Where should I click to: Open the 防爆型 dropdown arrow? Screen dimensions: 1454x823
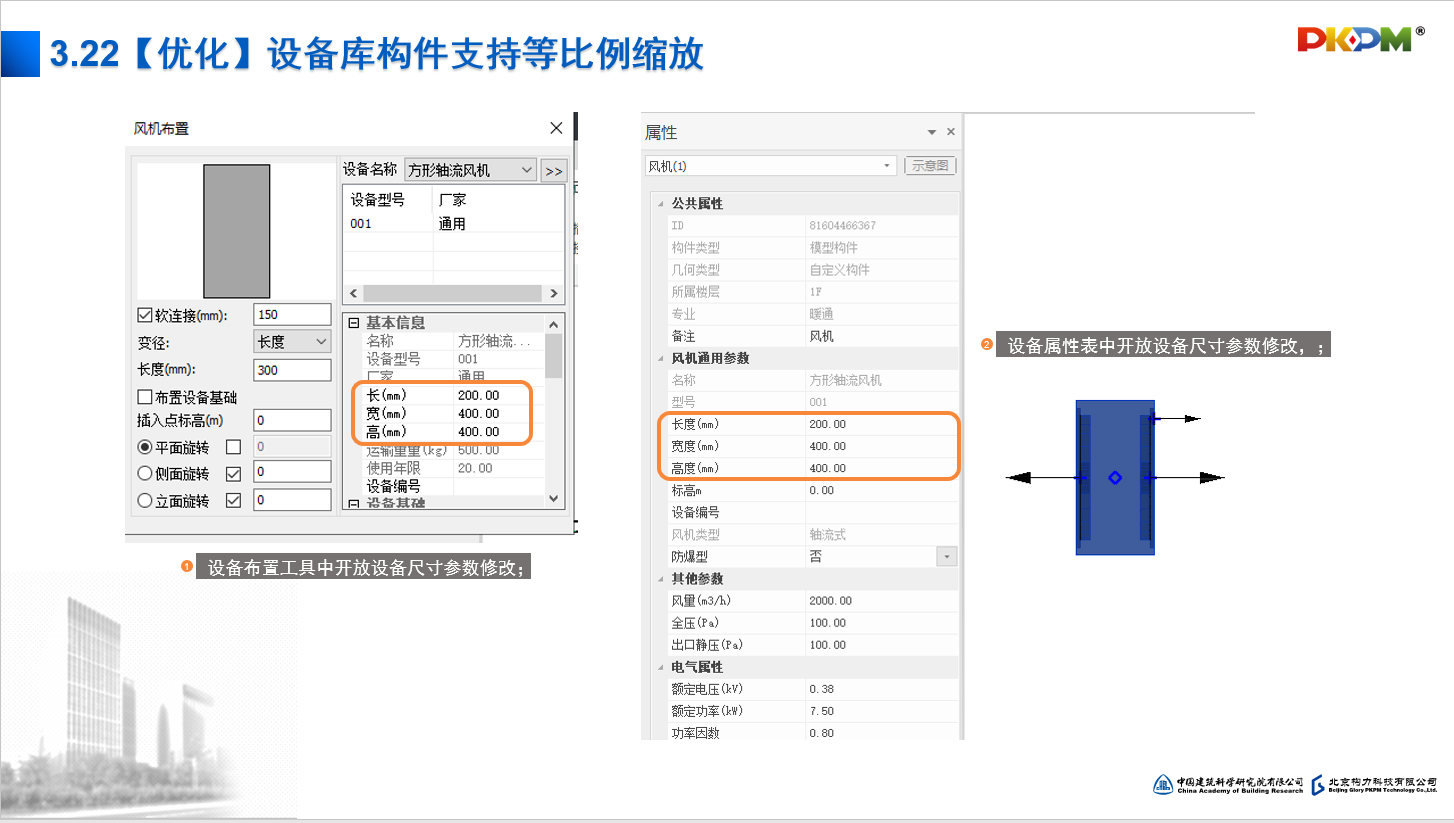[946, 557]
